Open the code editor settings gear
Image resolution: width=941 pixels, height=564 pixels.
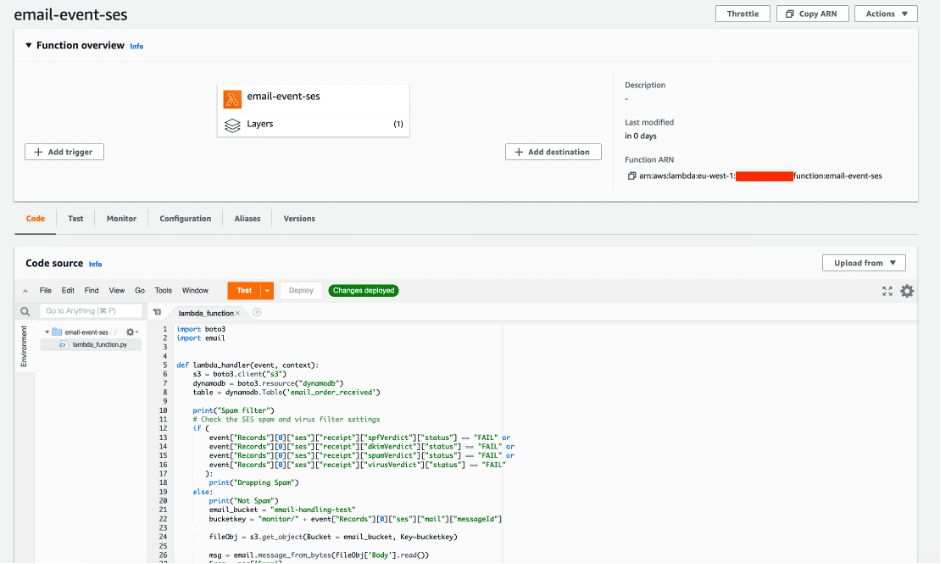pyautogui.click(x=907, y=291)
